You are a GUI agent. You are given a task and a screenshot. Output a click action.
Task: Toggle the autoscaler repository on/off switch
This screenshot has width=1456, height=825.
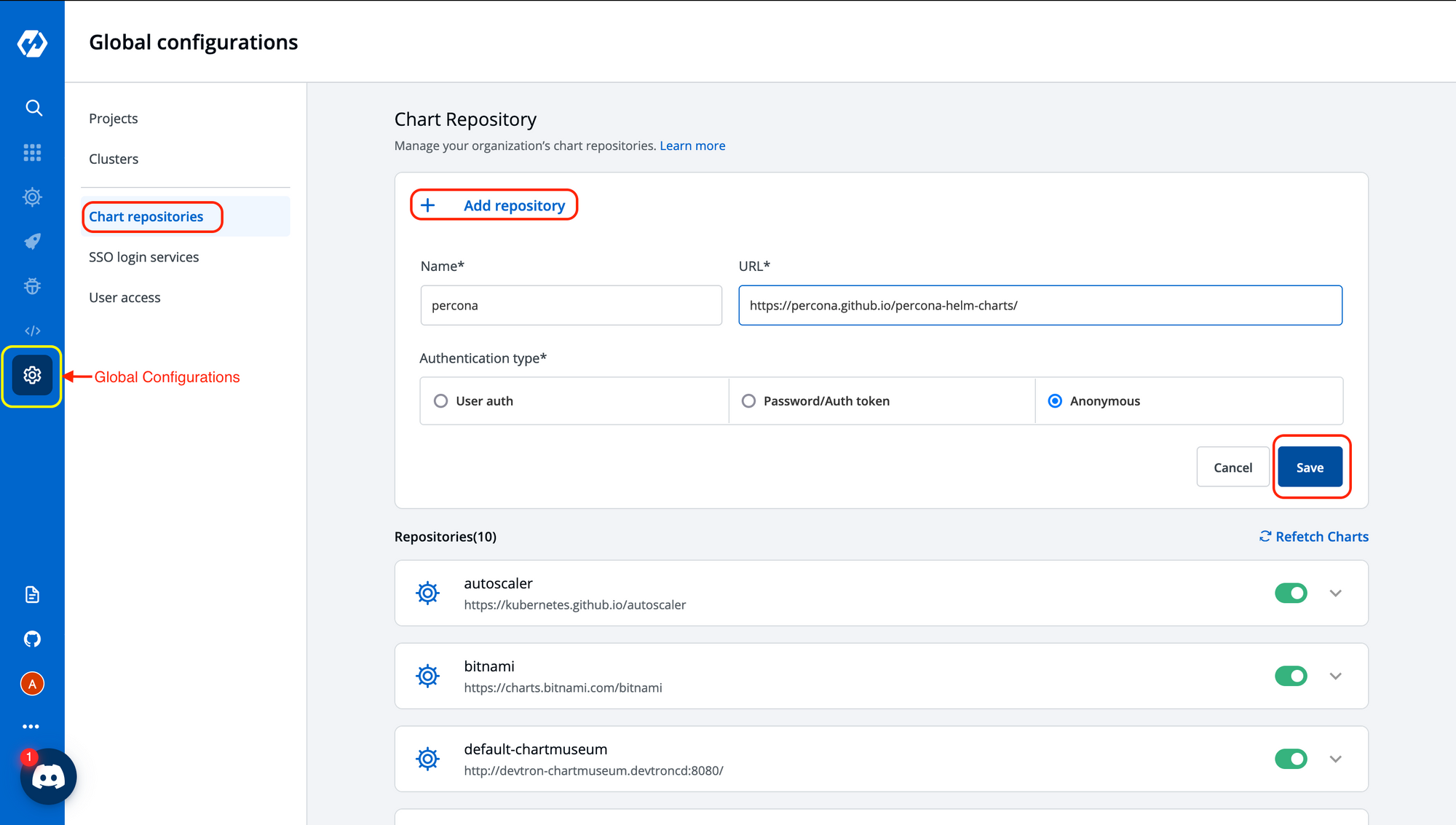tap(1291, 592)
